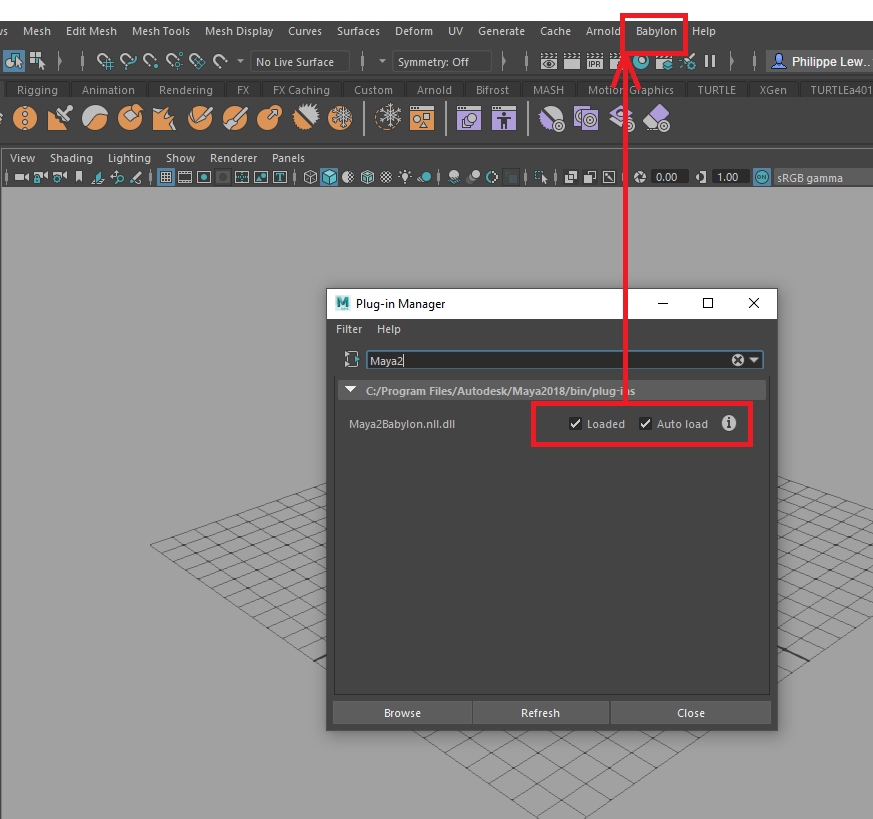Open the Render View window icon
Screen dimensions: 873x819
[x=549, y=61]
